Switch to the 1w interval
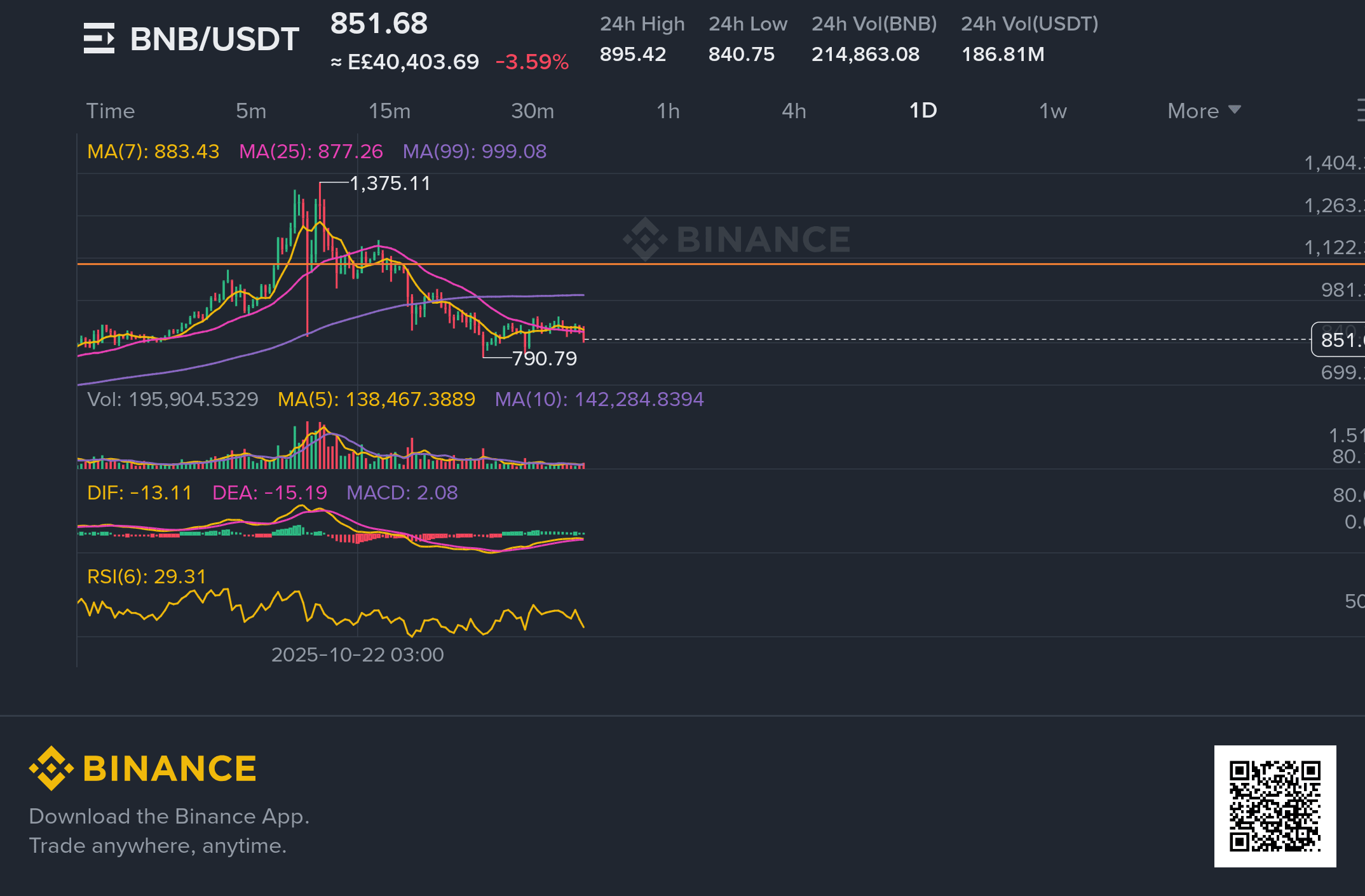This screenshot has height=896, width=1365. [x=1052, y=111]
